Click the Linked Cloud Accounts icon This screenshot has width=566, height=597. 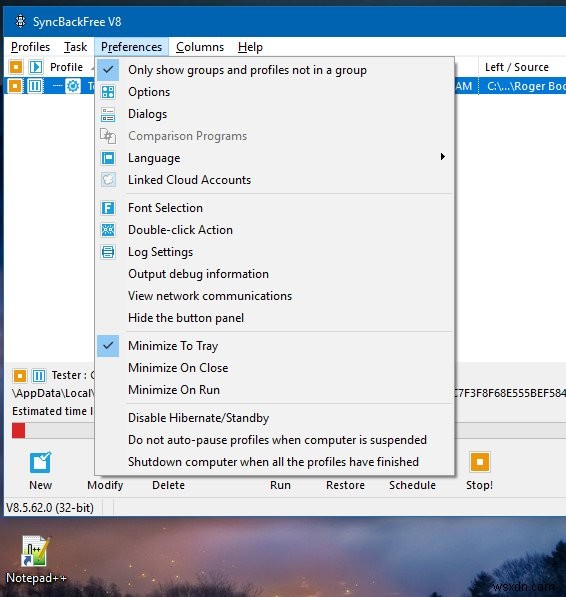(108, 180)
